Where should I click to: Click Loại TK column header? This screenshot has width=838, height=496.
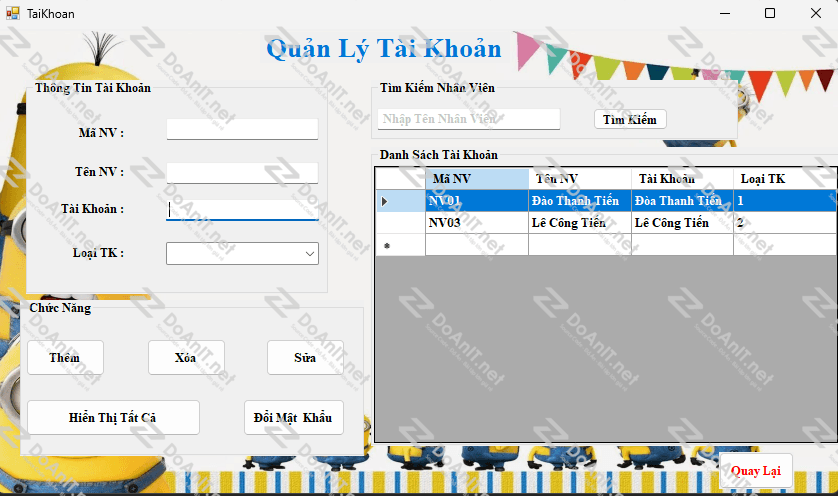point(785,179)
